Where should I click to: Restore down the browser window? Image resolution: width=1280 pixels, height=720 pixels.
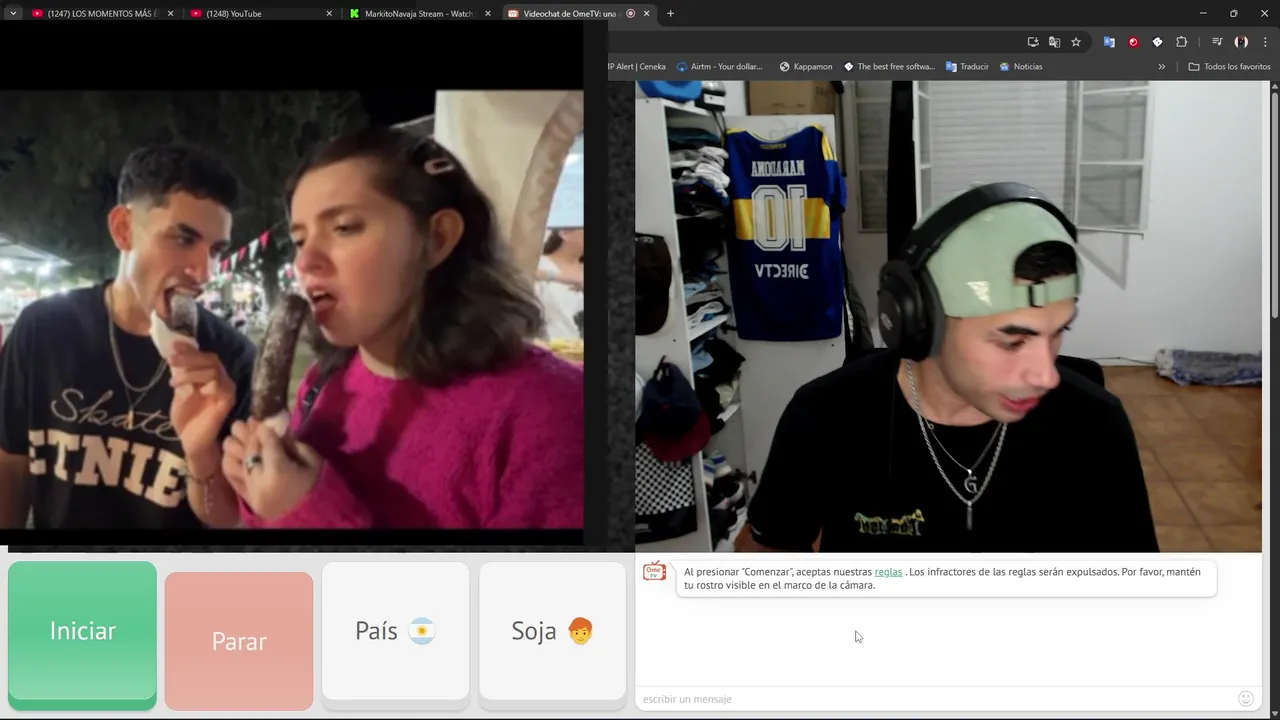coord(1233,13)
